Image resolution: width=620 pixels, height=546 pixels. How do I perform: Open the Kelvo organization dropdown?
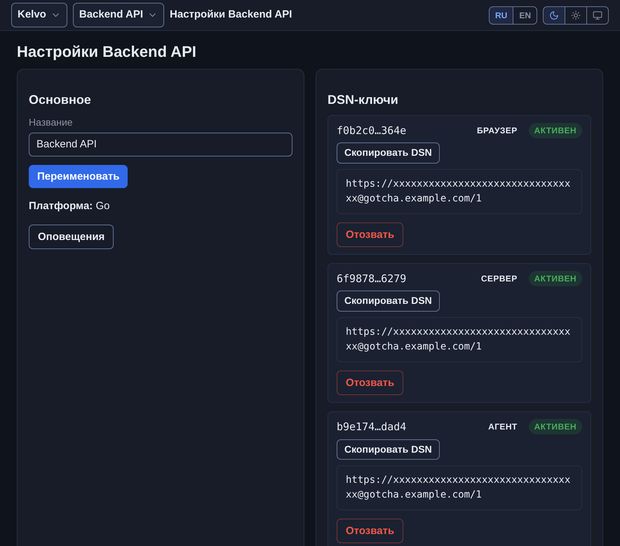pos(39,15)
